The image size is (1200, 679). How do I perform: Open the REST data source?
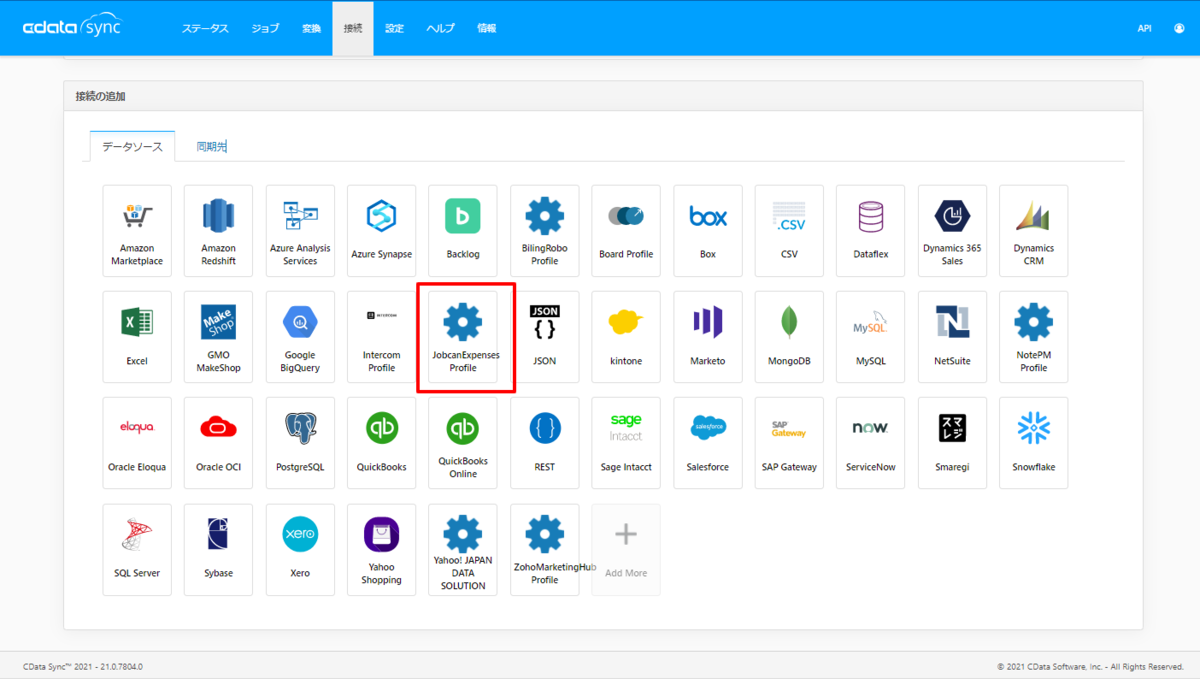tap(544, 443)
